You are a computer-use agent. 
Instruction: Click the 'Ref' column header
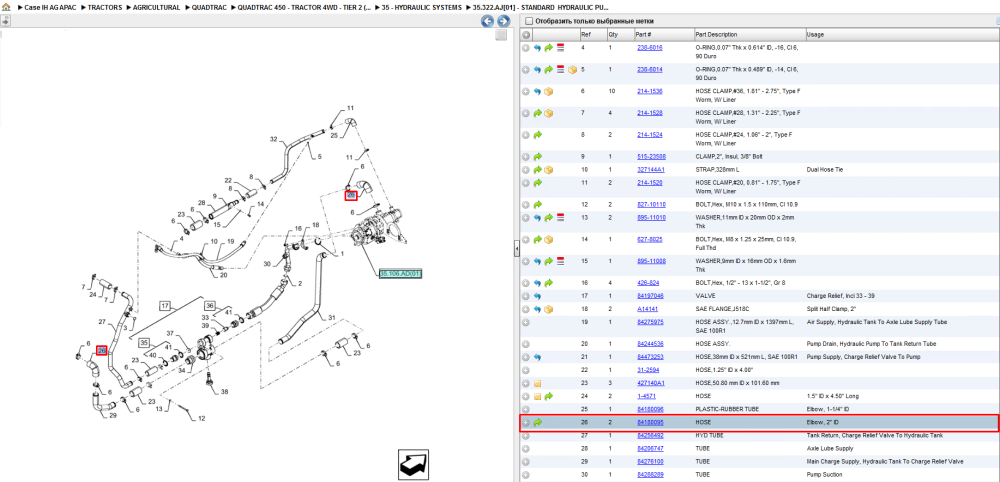coord(585,34)
